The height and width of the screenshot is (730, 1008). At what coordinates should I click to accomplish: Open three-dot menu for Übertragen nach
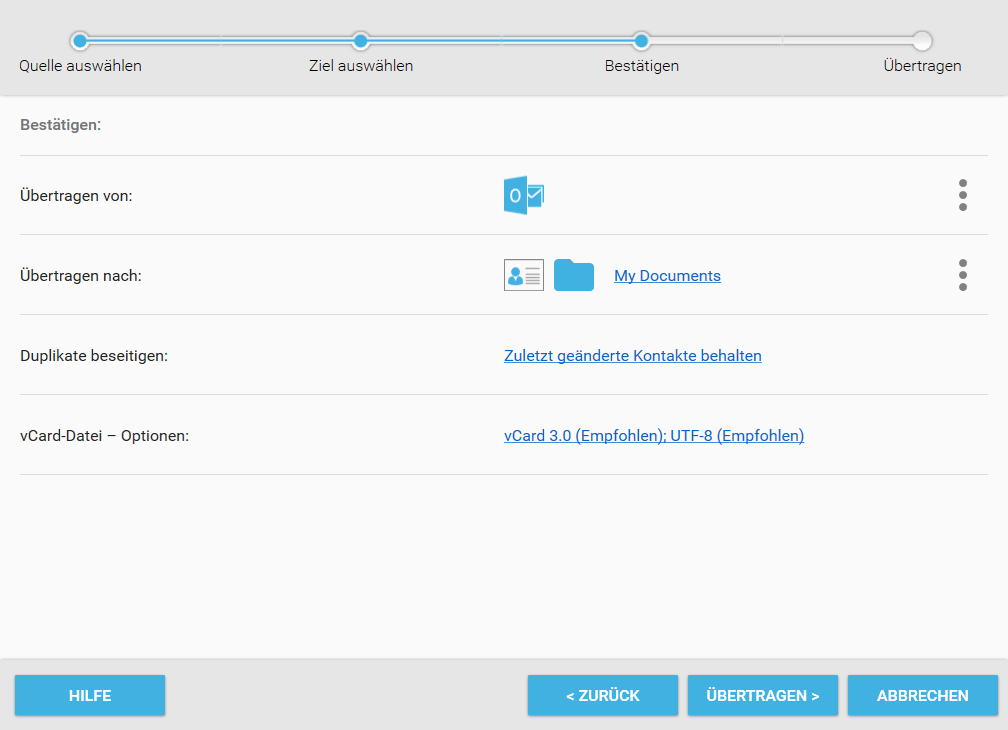(962, 275)
